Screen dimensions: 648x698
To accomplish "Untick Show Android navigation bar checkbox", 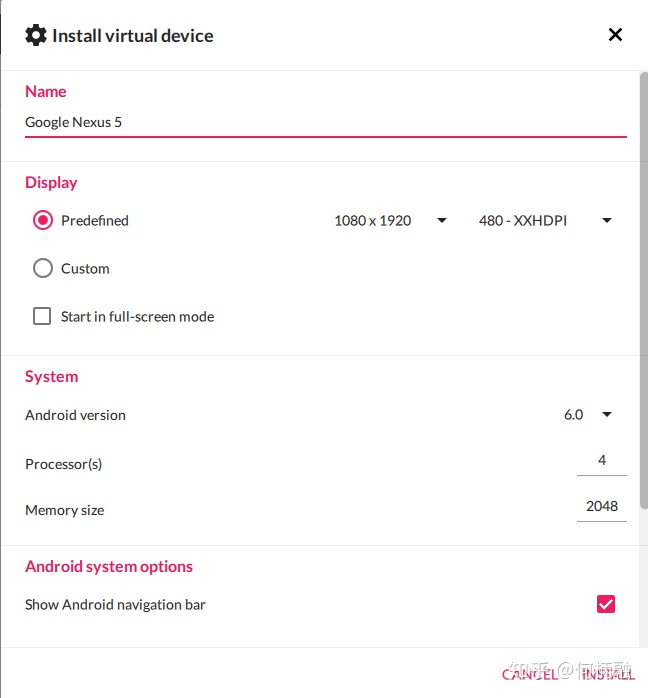I will 606,604.
